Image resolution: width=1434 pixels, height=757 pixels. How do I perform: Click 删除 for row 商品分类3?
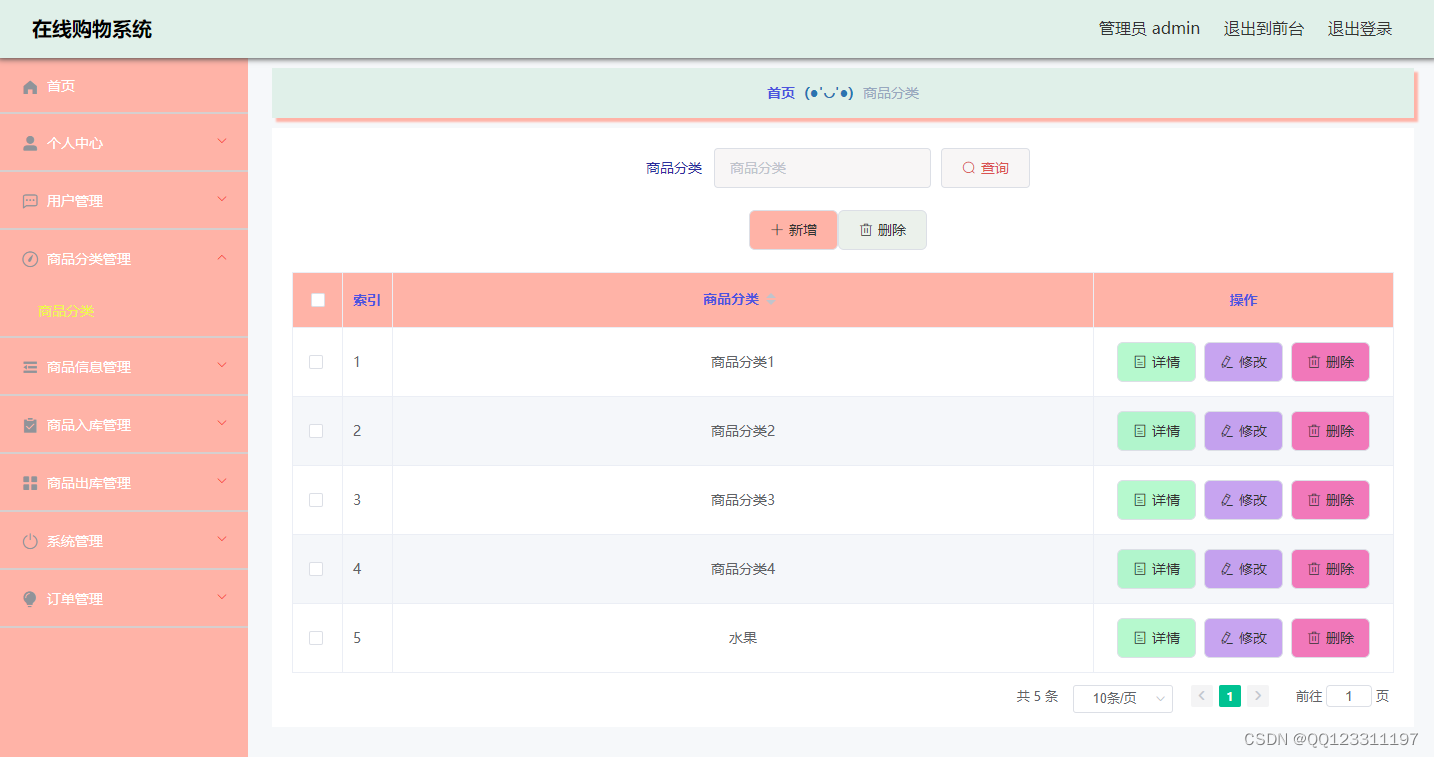tap(1330, 500)
